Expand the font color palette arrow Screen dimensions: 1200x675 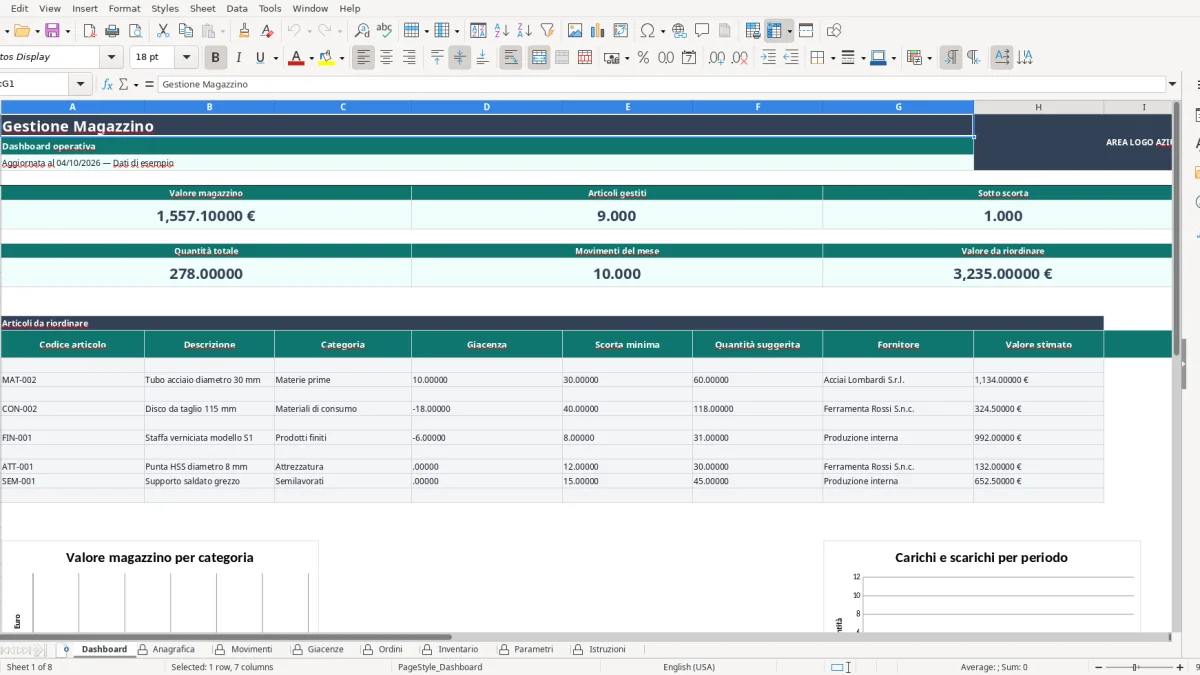(x=311, y=58)
